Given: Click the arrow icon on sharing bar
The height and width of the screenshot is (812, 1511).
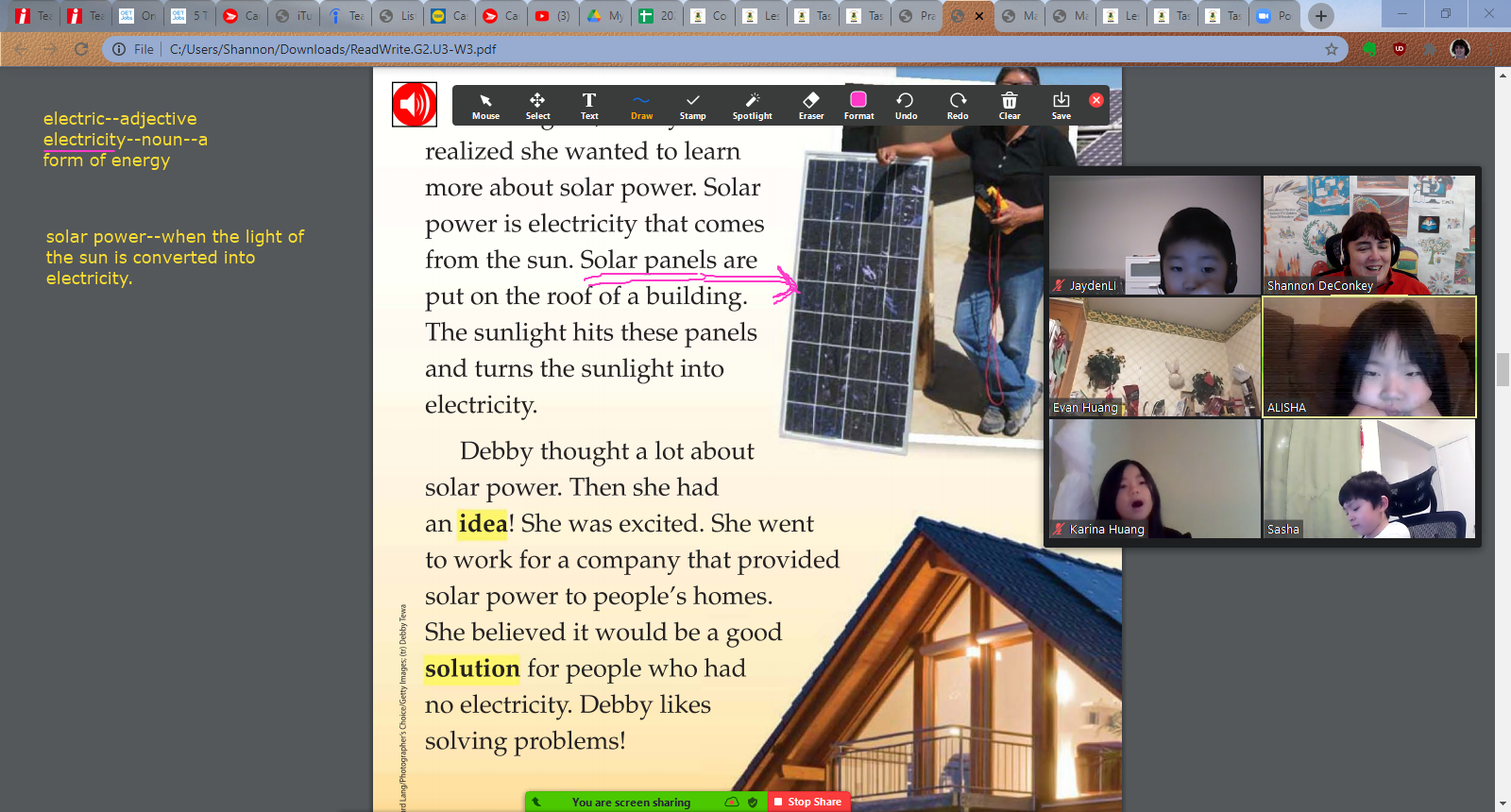Looking at the screenshot, I should [x=536, y=802].
